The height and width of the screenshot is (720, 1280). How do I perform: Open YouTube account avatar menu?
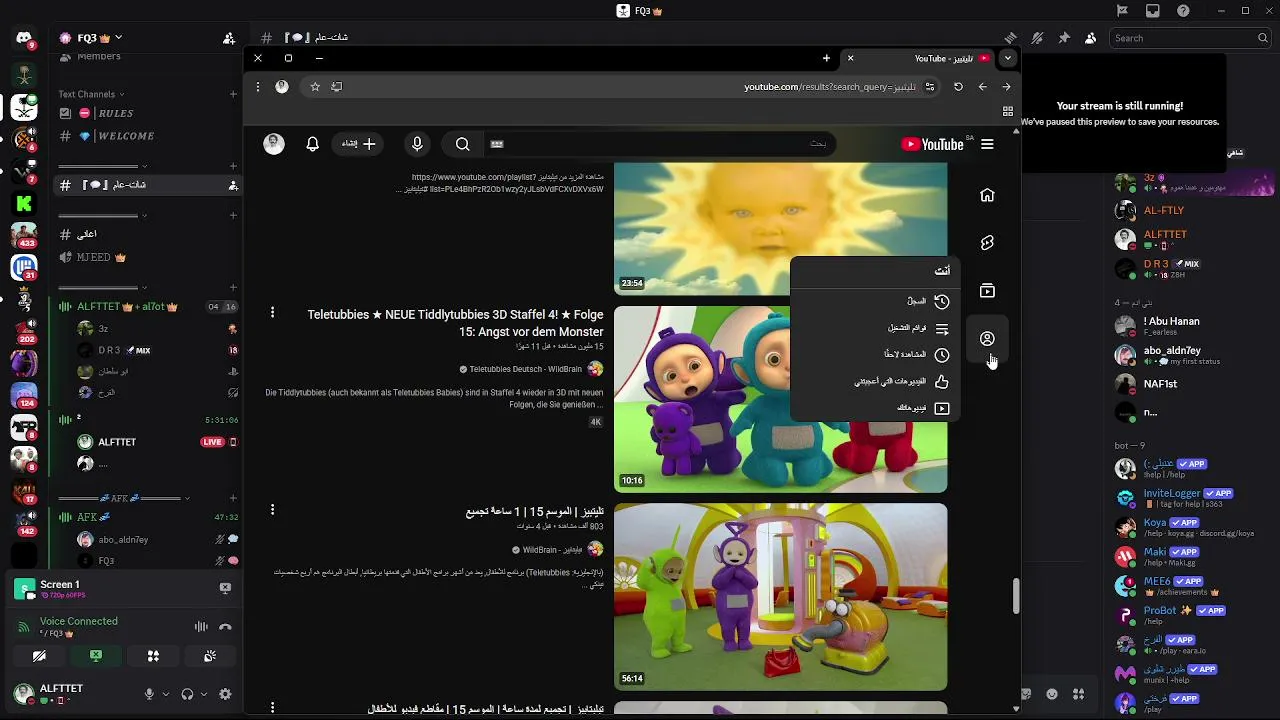tap(274, 144)
